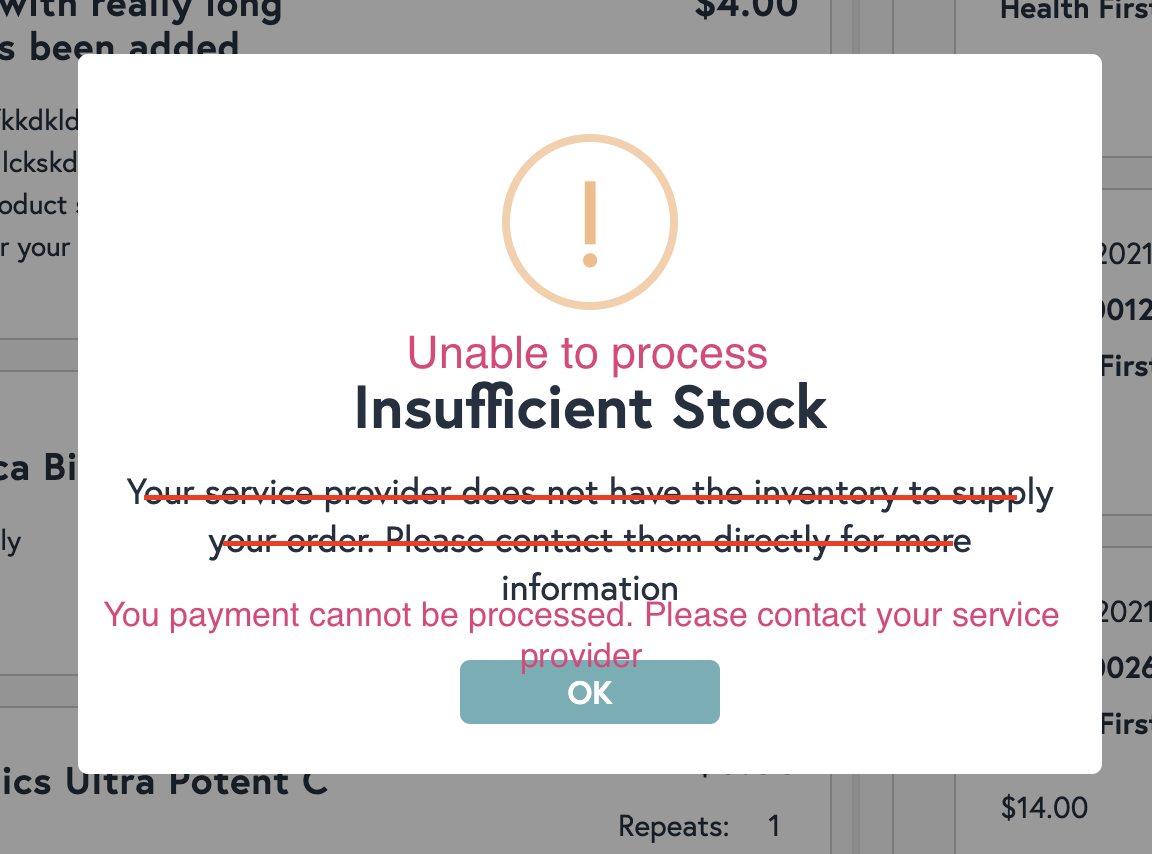This screenshot has width=1152, height=854.
Task: Click the pink "You payment cannot be processed" text
Action: coord(581,614)
